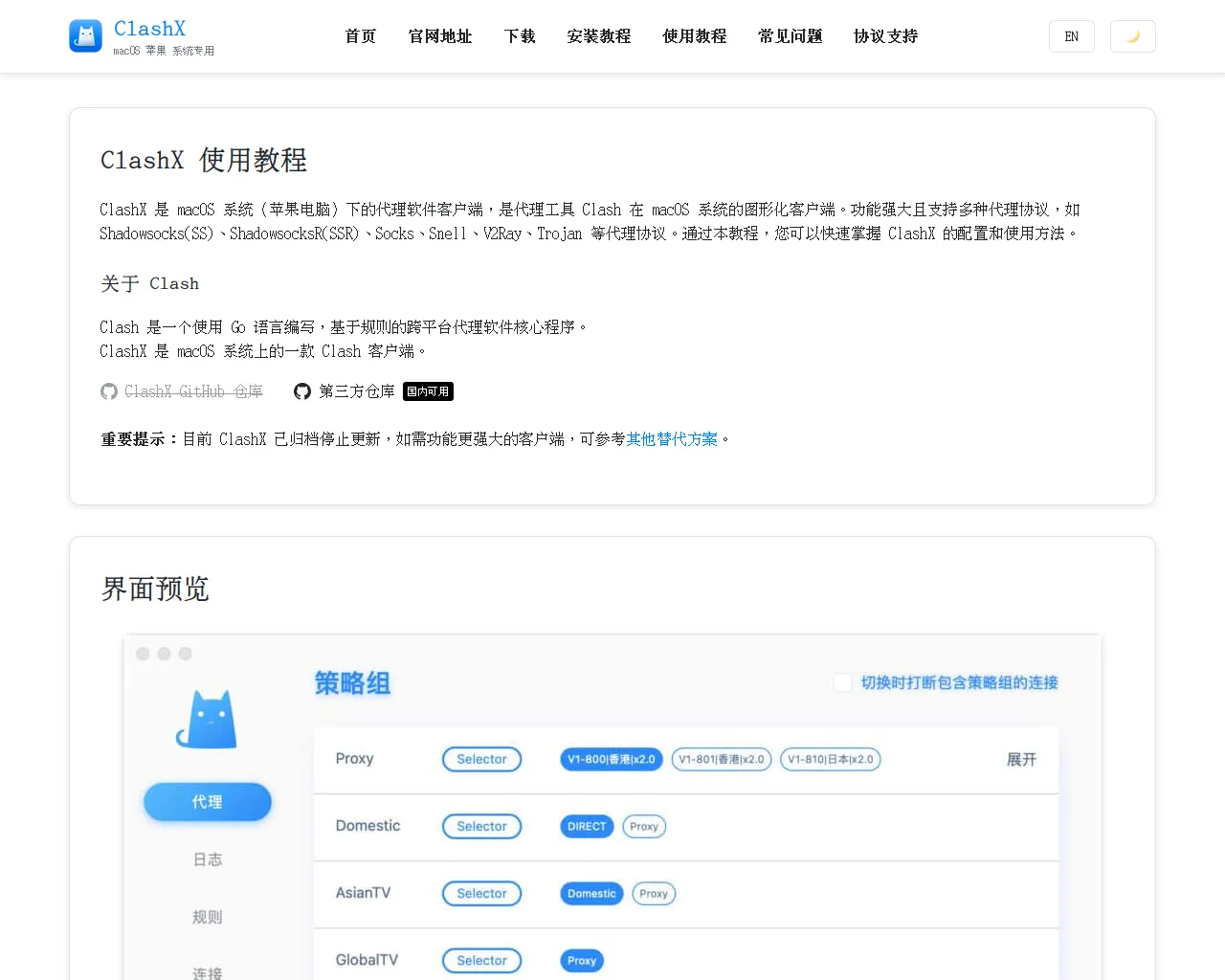This screenshot has height=980, width=1225.
Task: Choose the Domestic chip in AsianTV row
Action: (591, 893)
